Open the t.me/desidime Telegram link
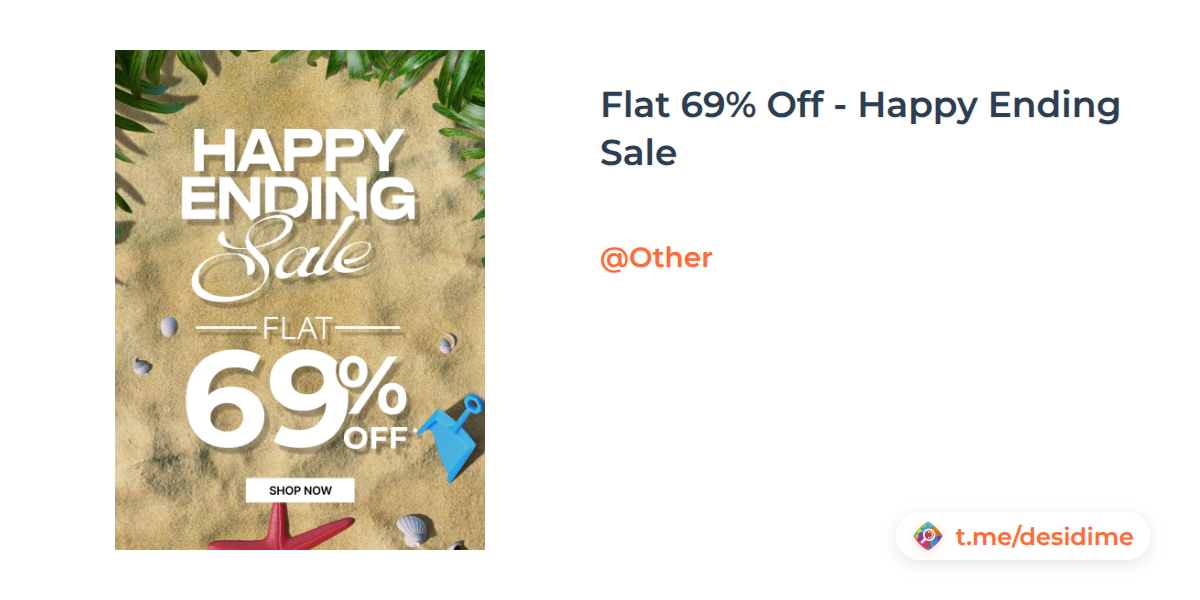The width and height of the screenshot is (1200, 600). [x=1043, y=537]
